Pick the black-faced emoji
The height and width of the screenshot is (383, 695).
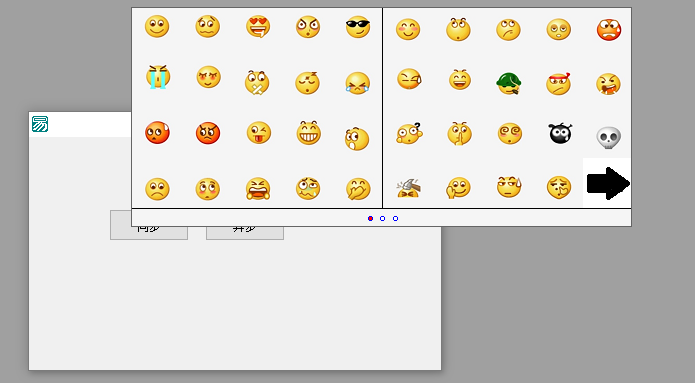[561, 133]
